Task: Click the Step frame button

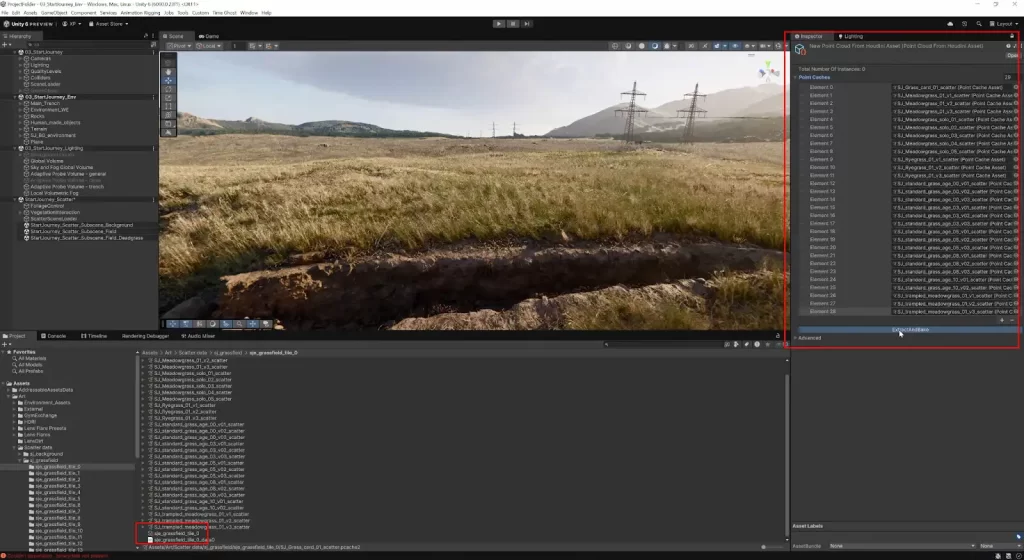Action: tap(527, 23)
